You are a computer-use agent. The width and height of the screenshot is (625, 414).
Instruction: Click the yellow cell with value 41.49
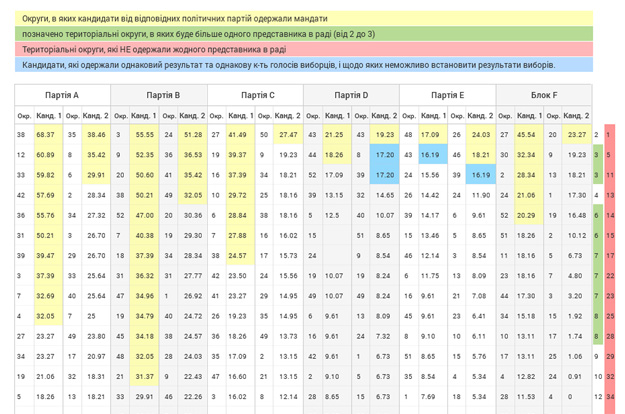[238, 134]
